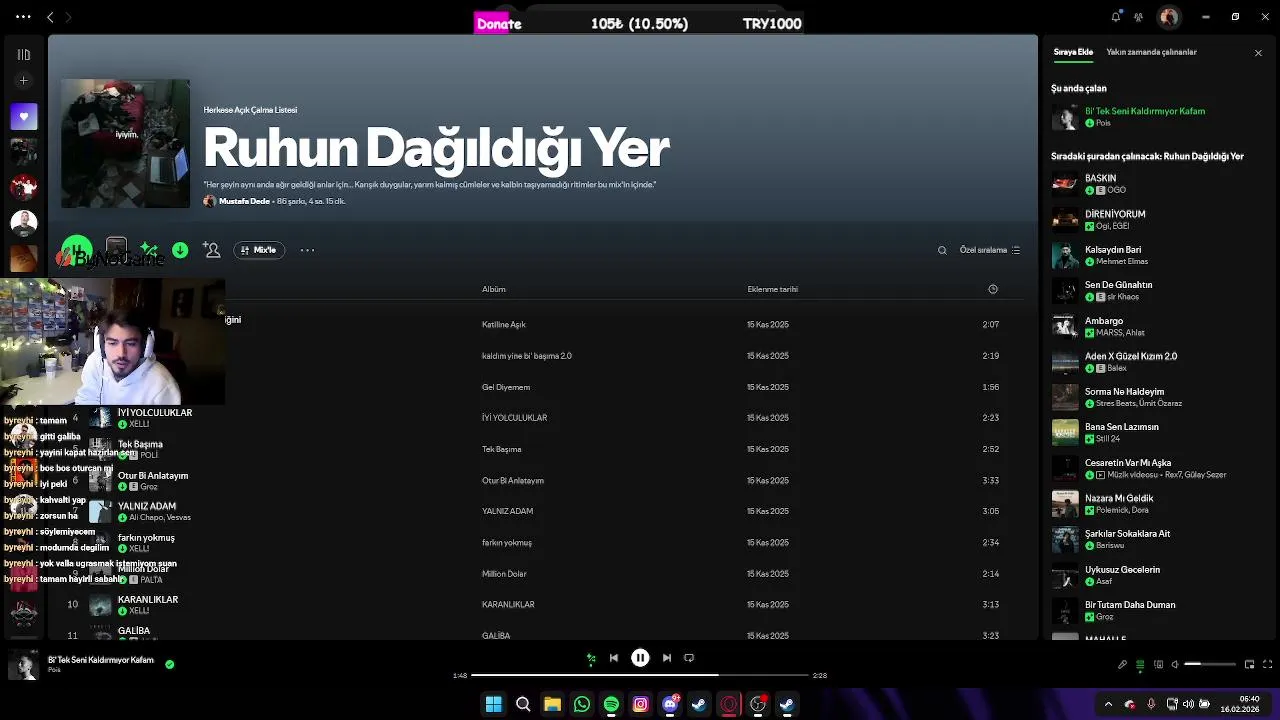Open the Spotify three-dot app menu
This screenshot has width=1280, height=720.
[x=23, y=17]
